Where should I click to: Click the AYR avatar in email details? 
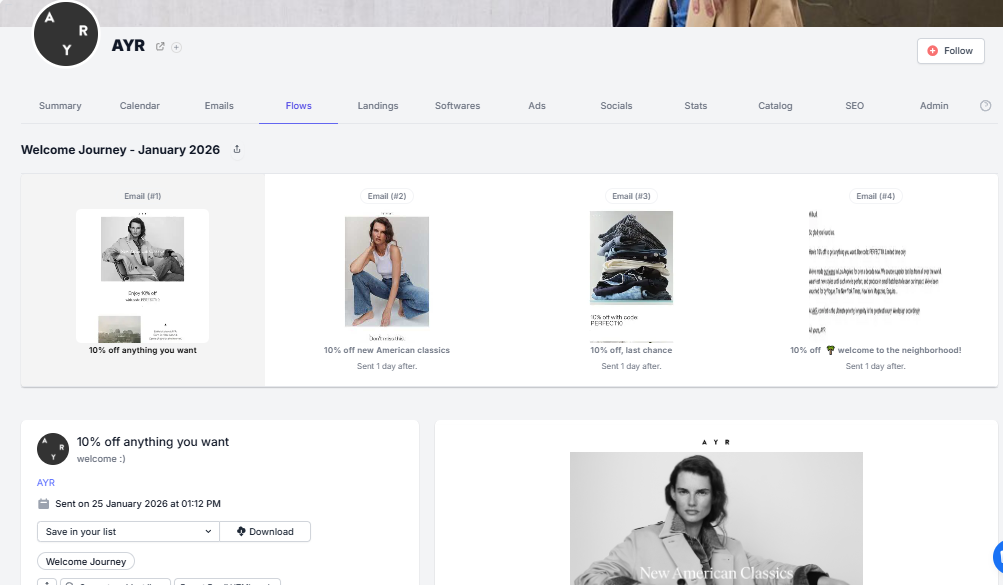pyautogui.click(x=53, y=449)
